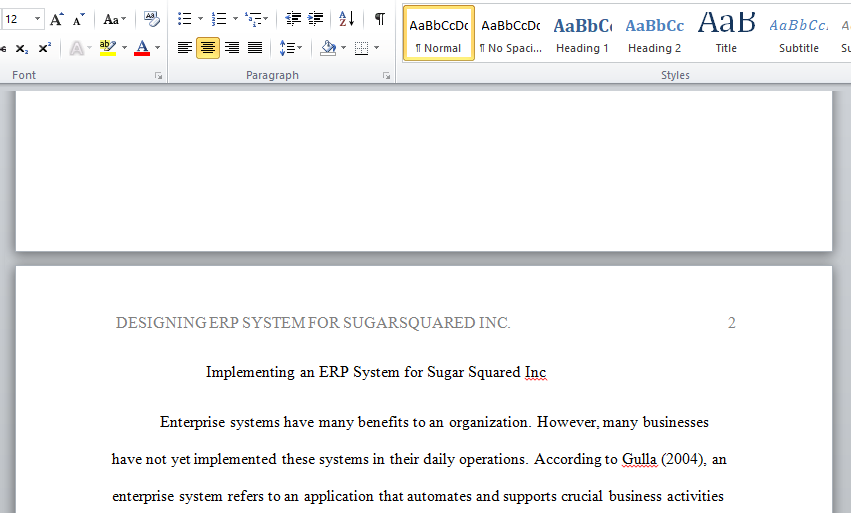The image size is (851, 513).
Task: Click the Shrink Font icon
Action: (x=79, y=20)
